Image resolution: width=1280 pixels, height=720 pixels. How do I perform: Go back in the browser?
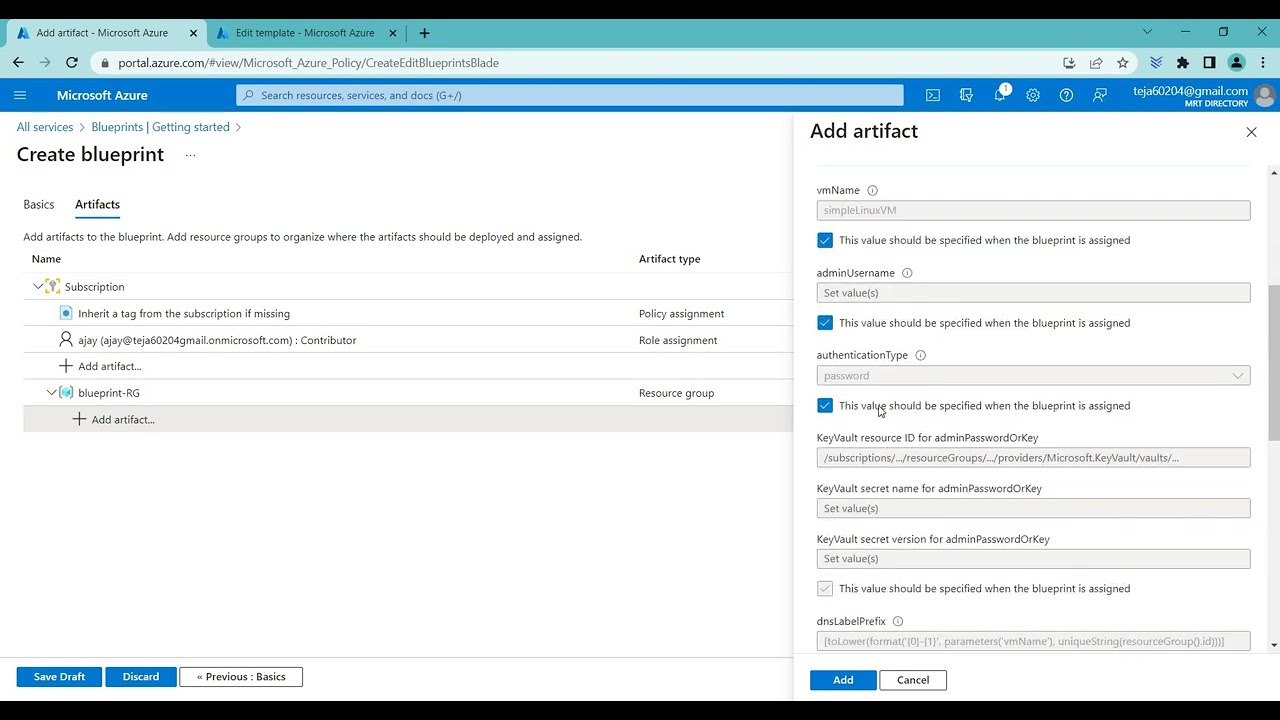tap(18, 62)
